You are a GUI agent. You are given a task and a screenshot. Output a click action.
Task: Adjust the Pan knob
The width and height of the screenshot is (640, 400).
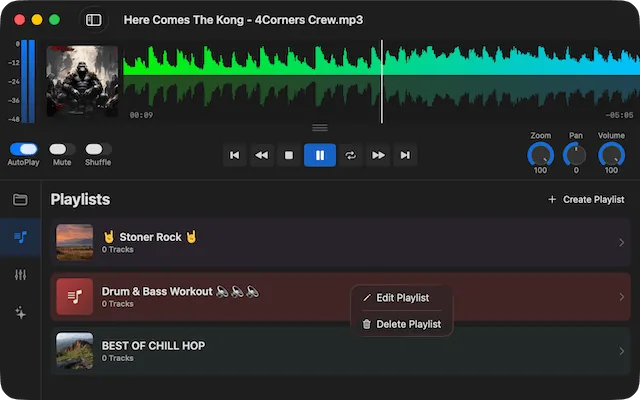point(576,155)
